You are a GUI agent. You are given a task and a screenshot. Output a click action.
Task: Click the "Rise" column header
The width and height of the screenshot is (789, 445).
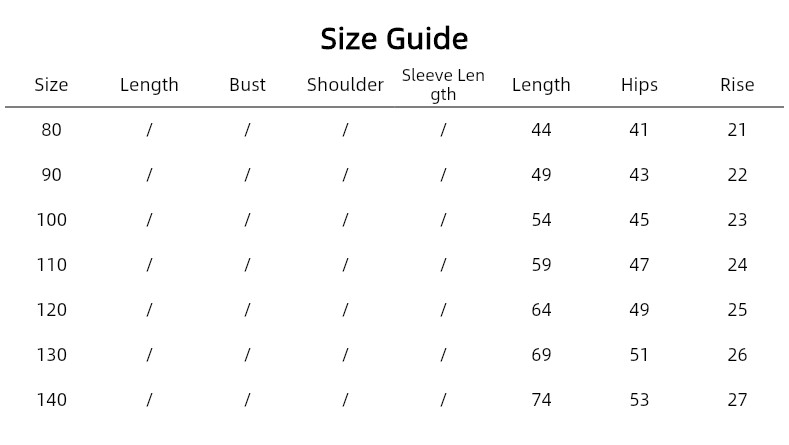tap(737, 85)
